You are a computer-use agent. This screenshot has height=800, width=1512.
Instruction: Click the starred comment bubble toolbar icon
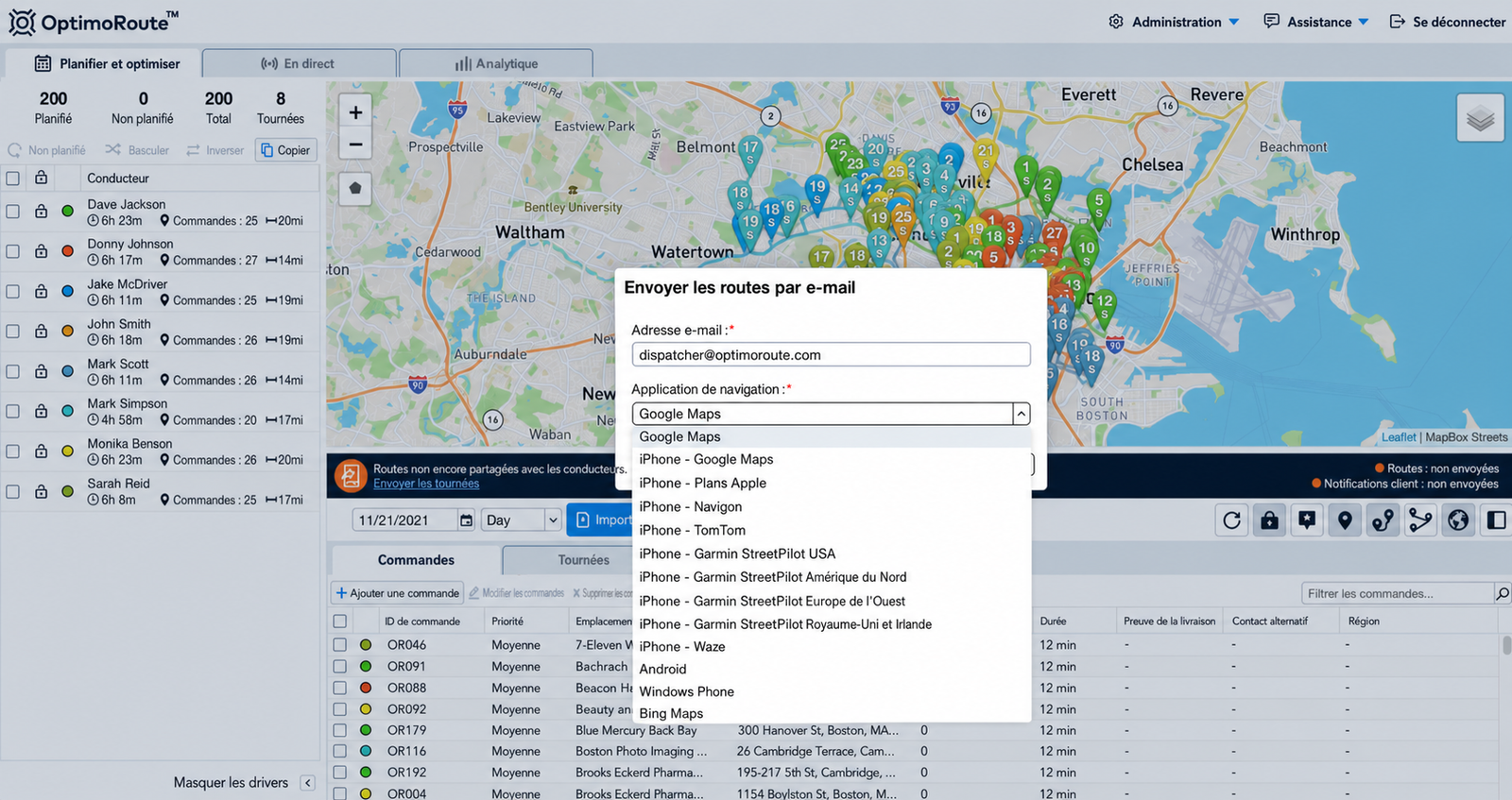tap(1308, 520)
